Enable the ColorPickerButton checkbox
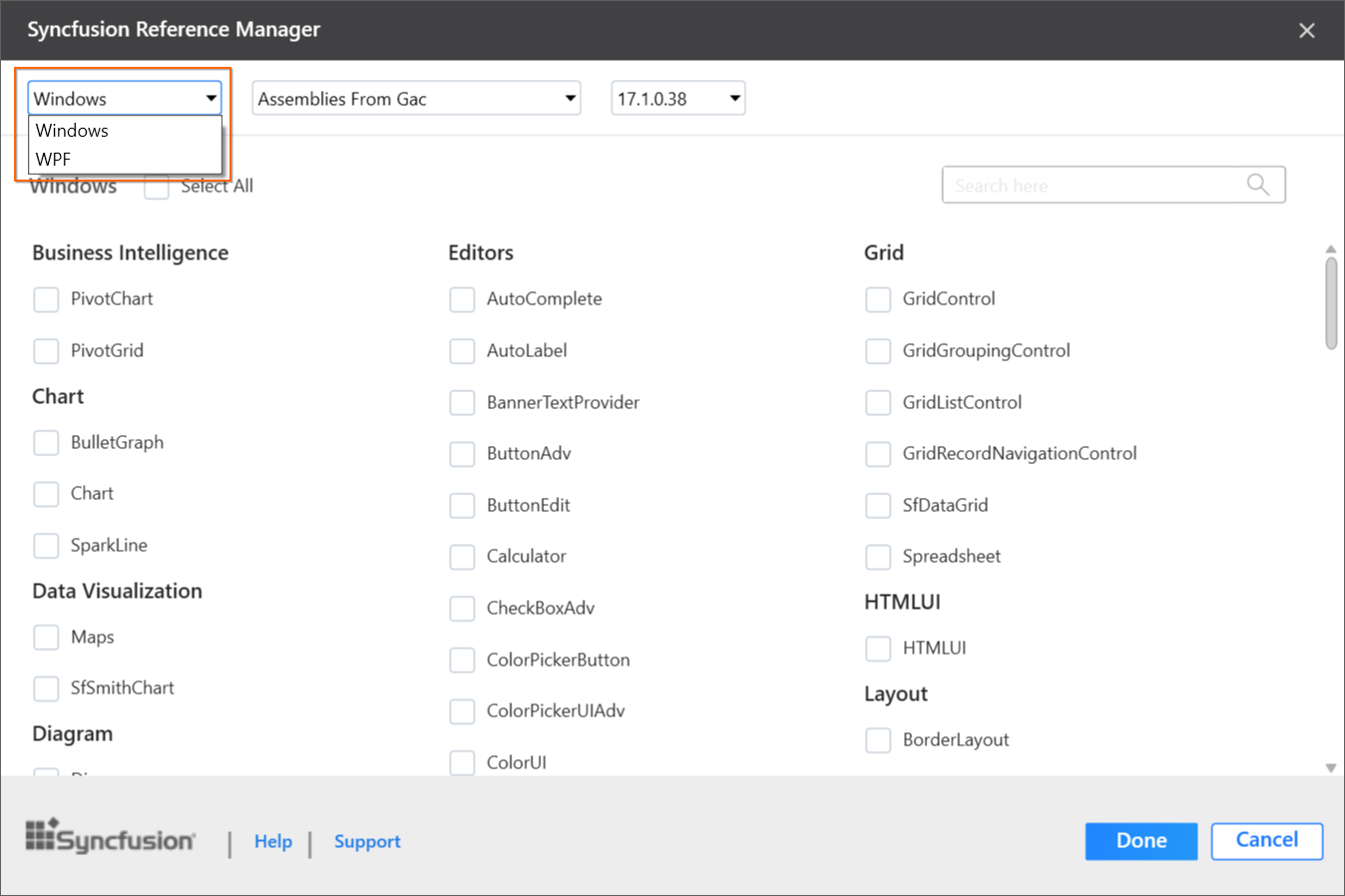The width and height of the screenshot is (1345, 896). click(x=462, y=661)
